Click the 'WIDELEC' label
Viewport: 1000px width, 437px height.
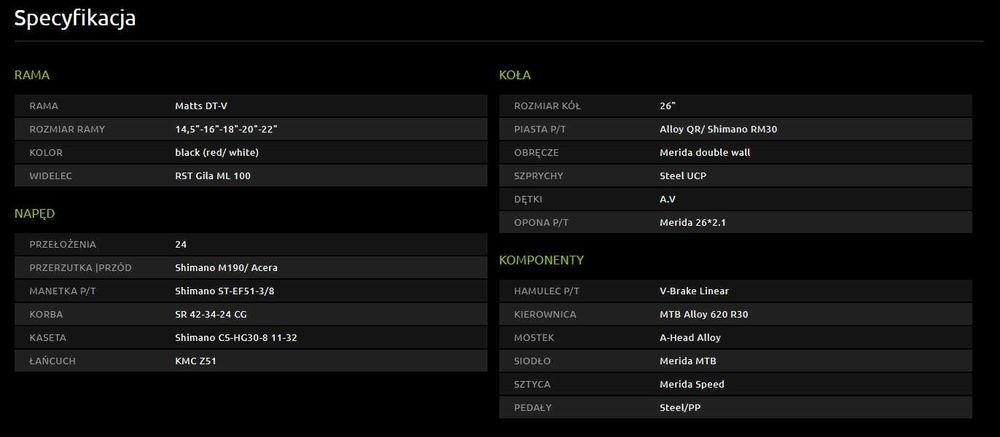coord(51,176)
